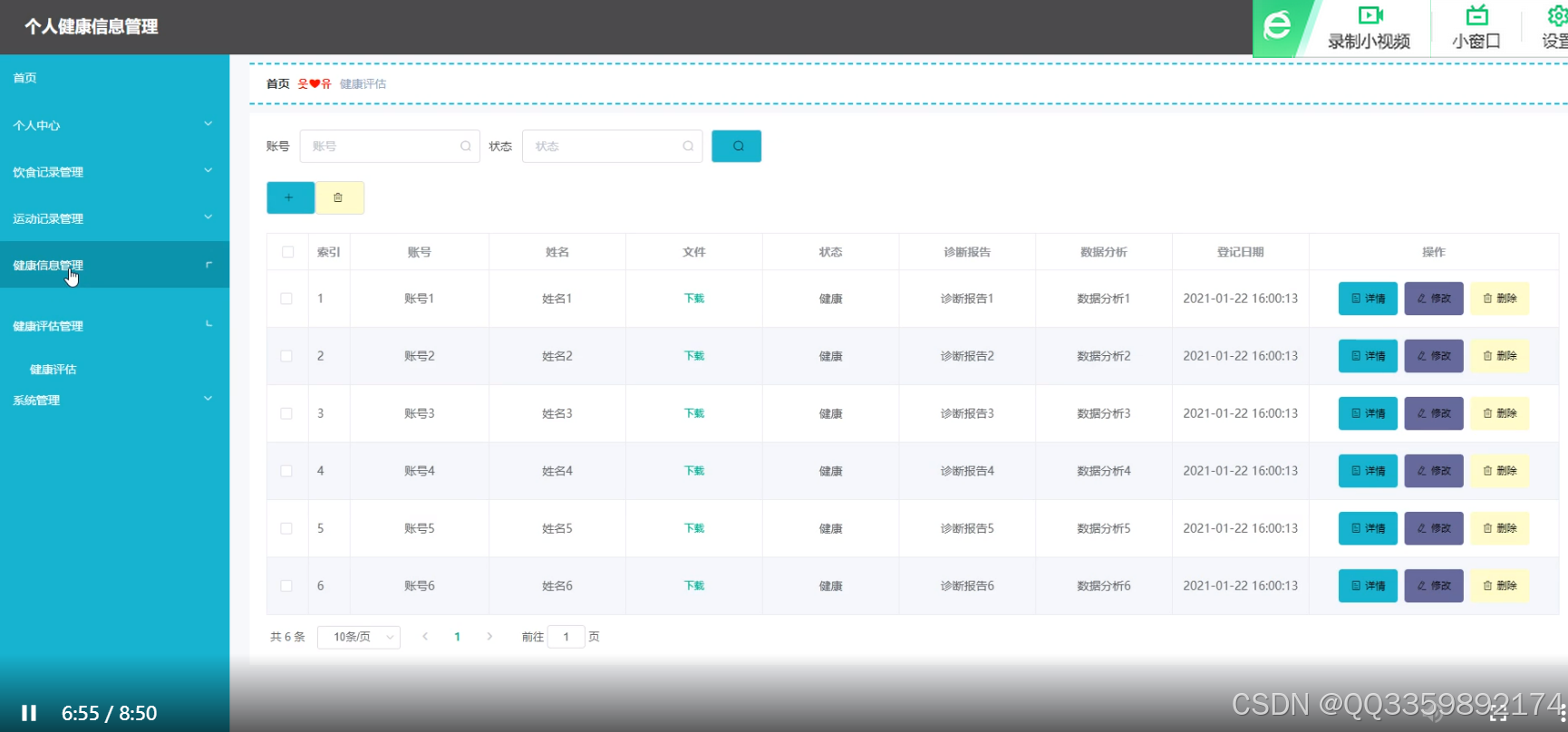This screenshot has height=732, width=1568.
Task: Click 修改 for row 账号5
Action: [x=1434, y=528]
